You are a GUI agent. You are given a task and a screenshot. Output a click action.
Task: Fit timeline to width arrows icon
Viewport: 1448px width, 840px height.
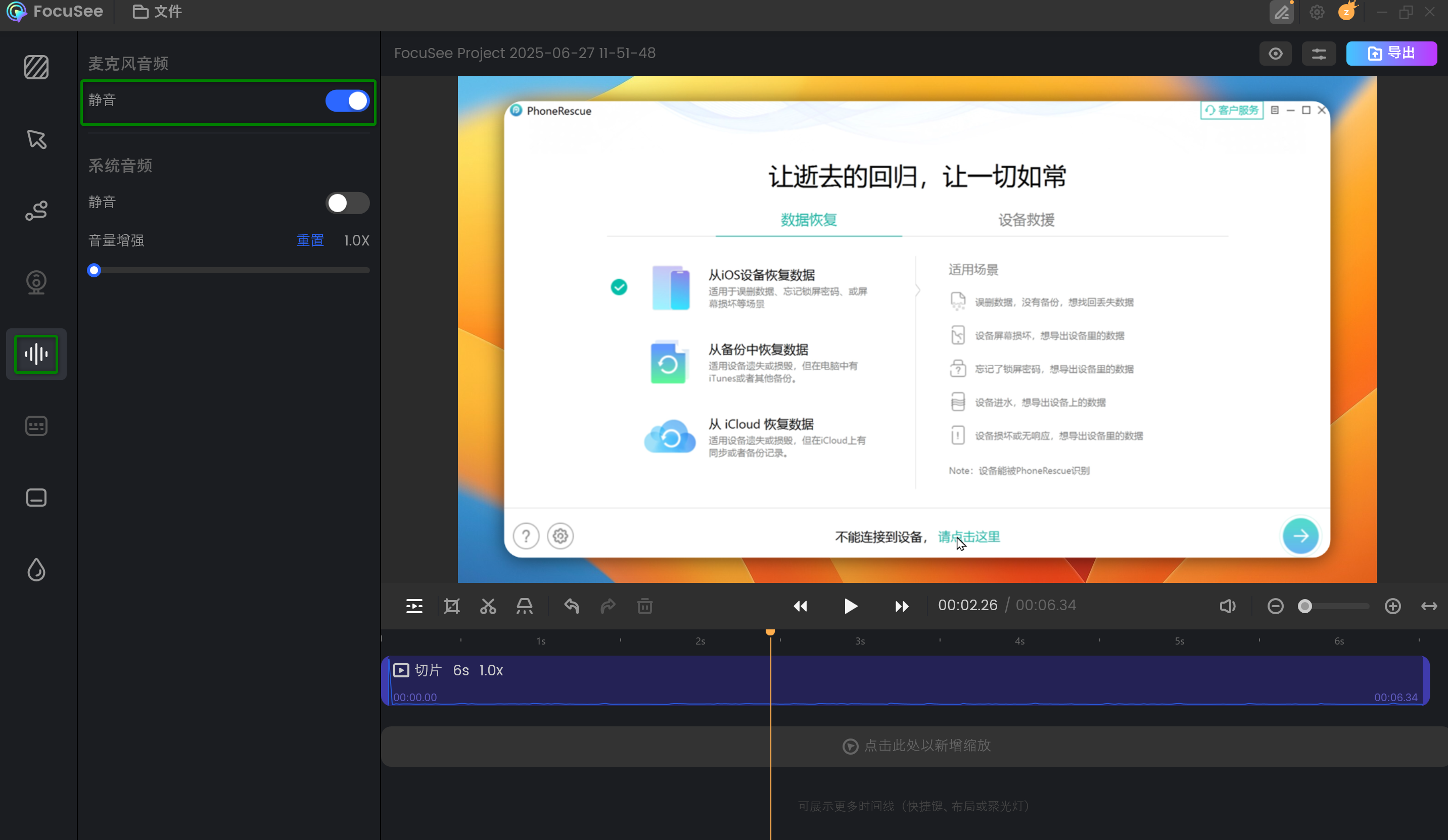(1429, 606)
